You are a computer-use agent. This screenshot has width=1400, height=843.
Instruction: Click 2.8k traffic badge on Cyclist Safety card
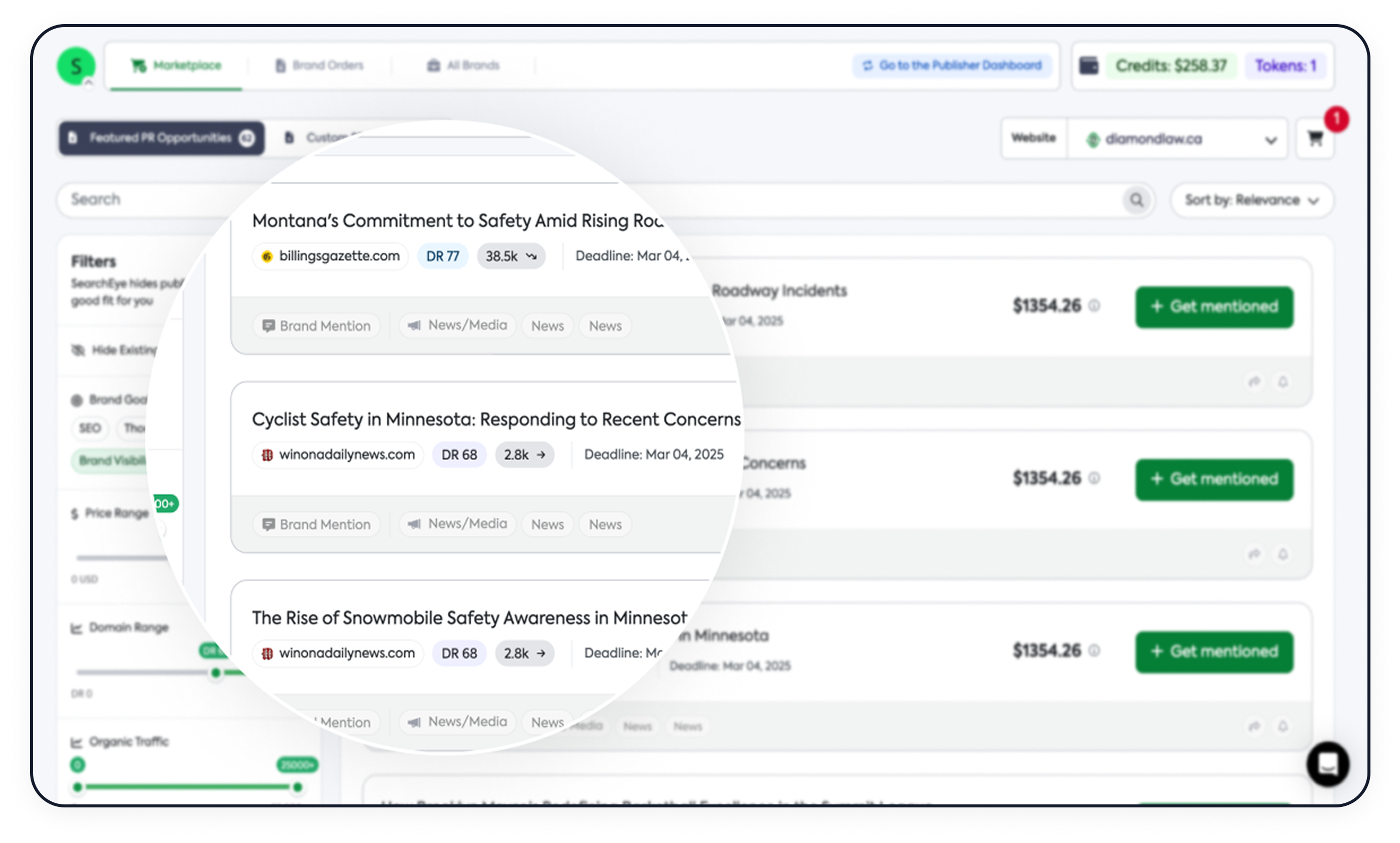(x=524, y=455)
